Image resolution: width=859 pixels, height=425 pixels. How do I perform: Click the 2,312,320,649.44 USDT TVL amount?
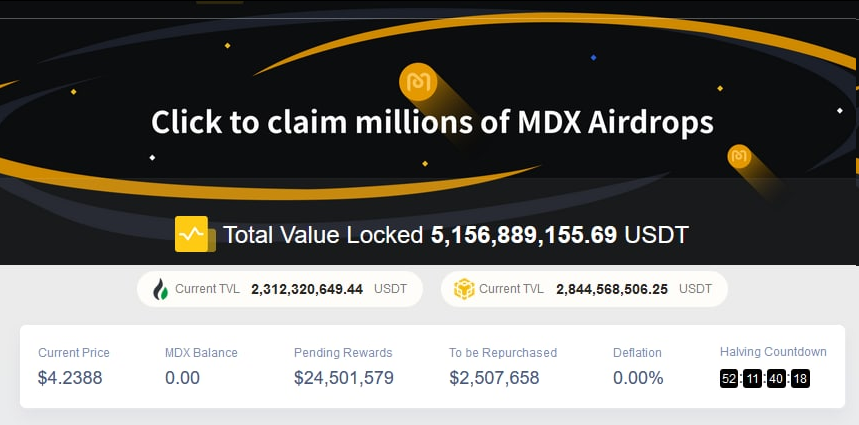tap(307, 289)
